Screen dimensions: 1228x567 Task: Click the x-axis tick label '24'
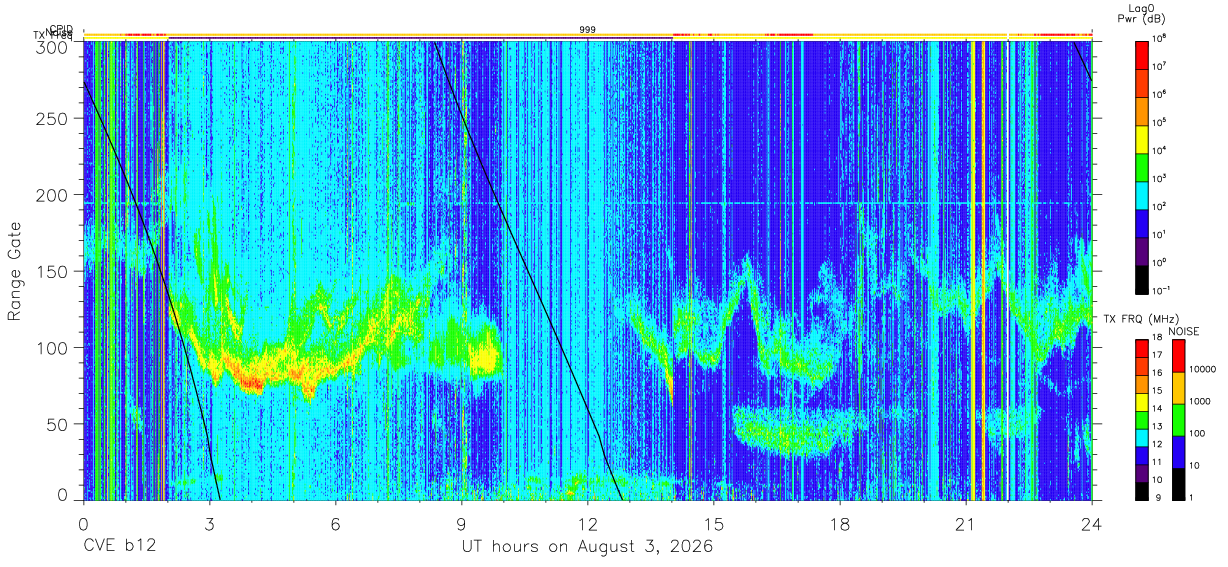(x=1092, y=524)
